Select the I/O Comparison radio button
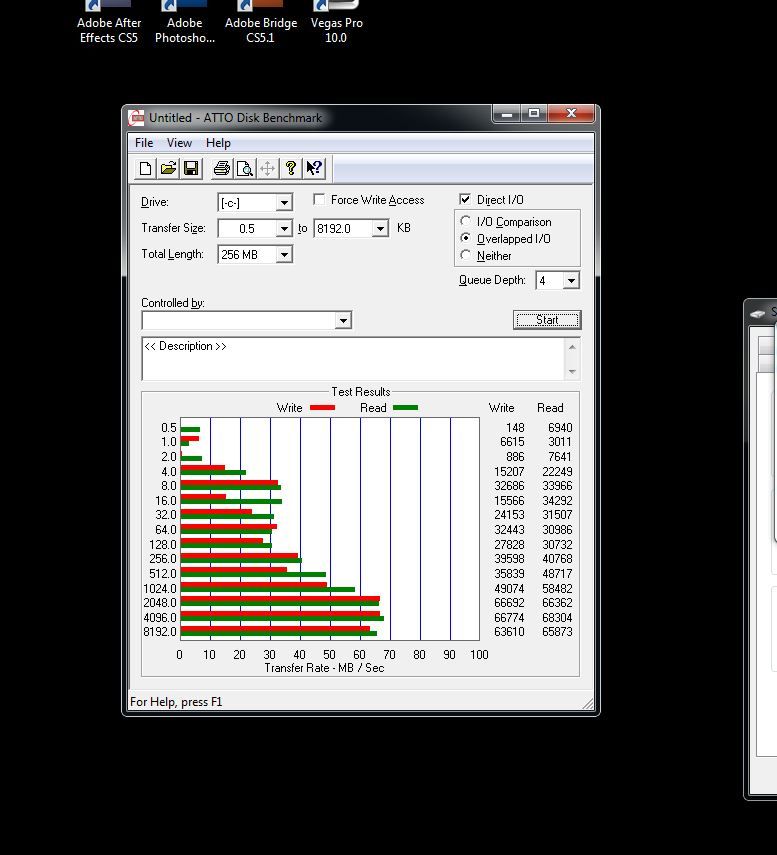The width and height of the screenshot is (777, 855). [x=466, y=222]
